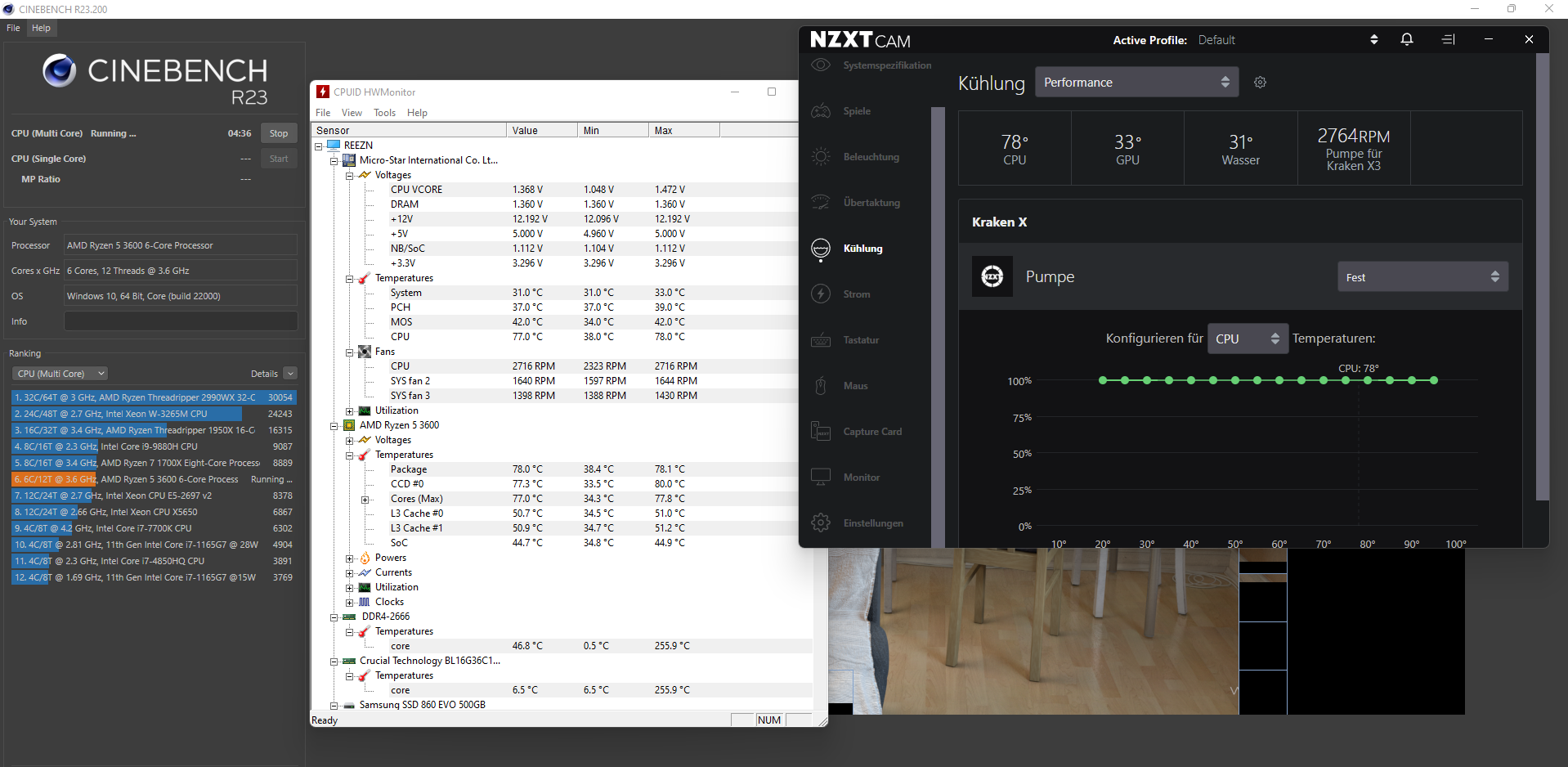Screen dimensions: 1568x767
Task: Select ranking row Threadripper 2990WX 30054
Action: click(154, 397)
